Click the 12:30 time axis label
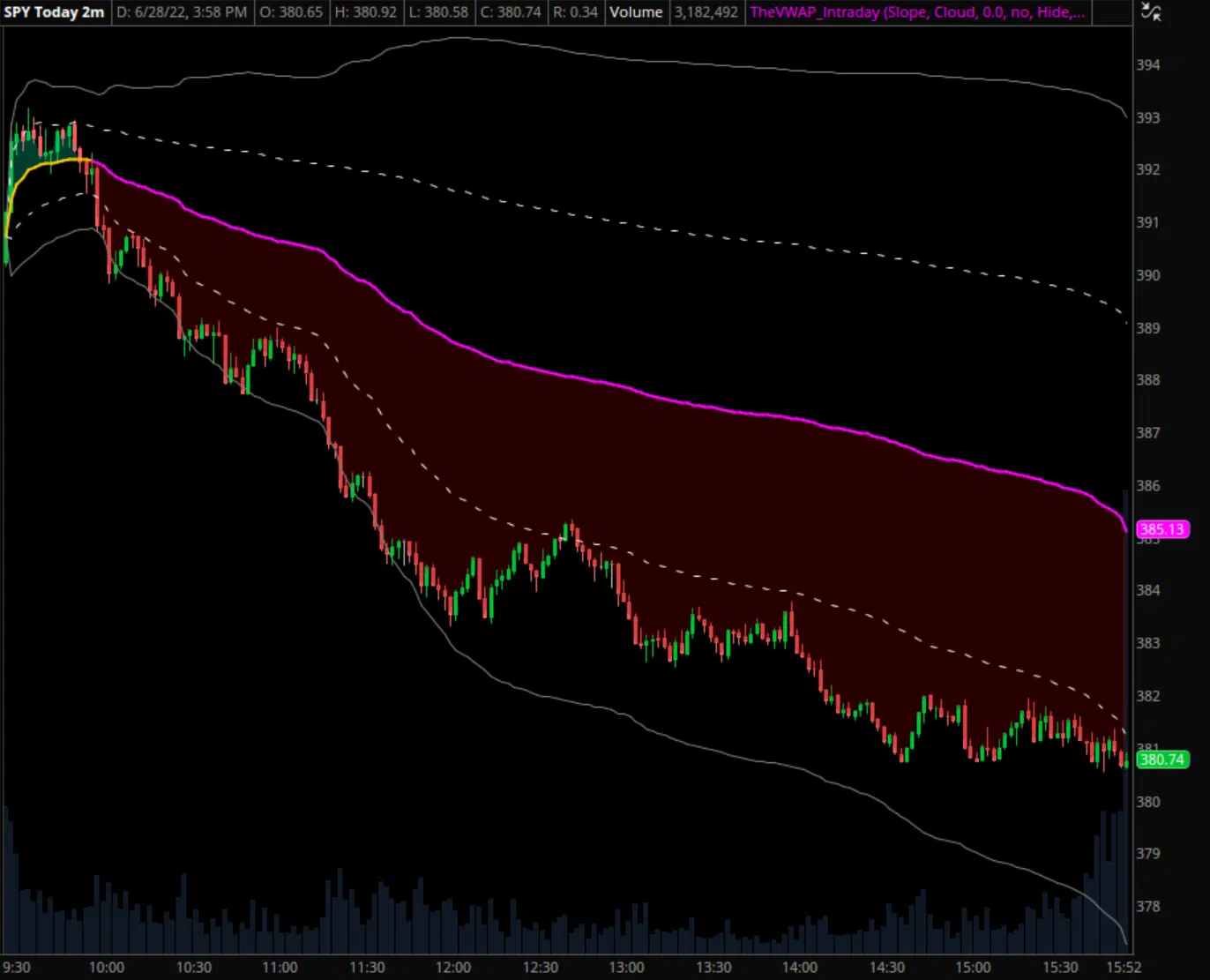Image resolution: width=1210 pixels, height=980 pixels. point(541,968)
